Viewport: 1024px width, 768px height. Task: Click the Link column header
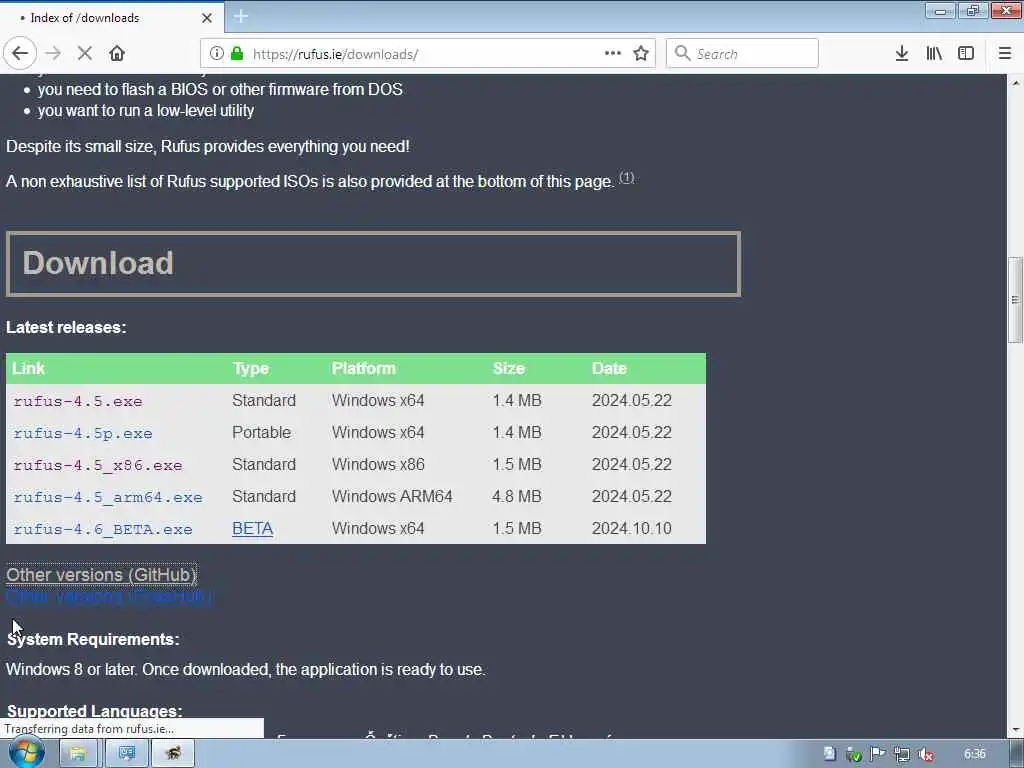coord(28,368)
